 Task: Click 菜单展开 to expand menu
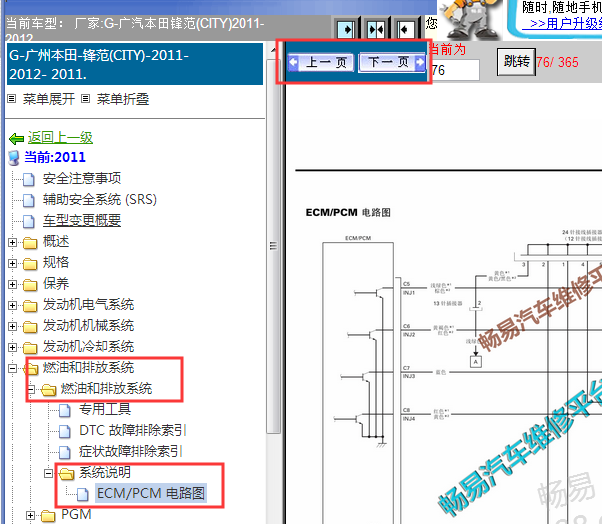point(48,99)
